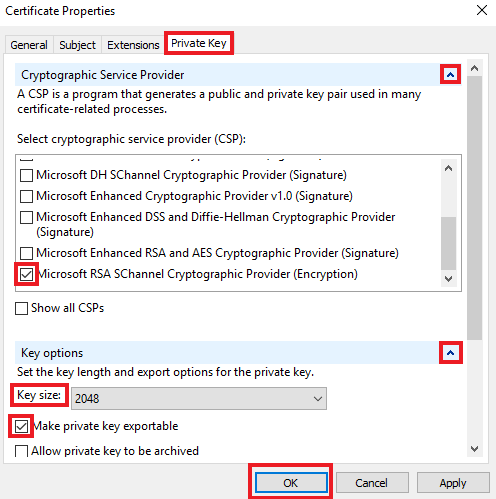Click the Apply button
496x499 pixels.
(x=453, y=483)
